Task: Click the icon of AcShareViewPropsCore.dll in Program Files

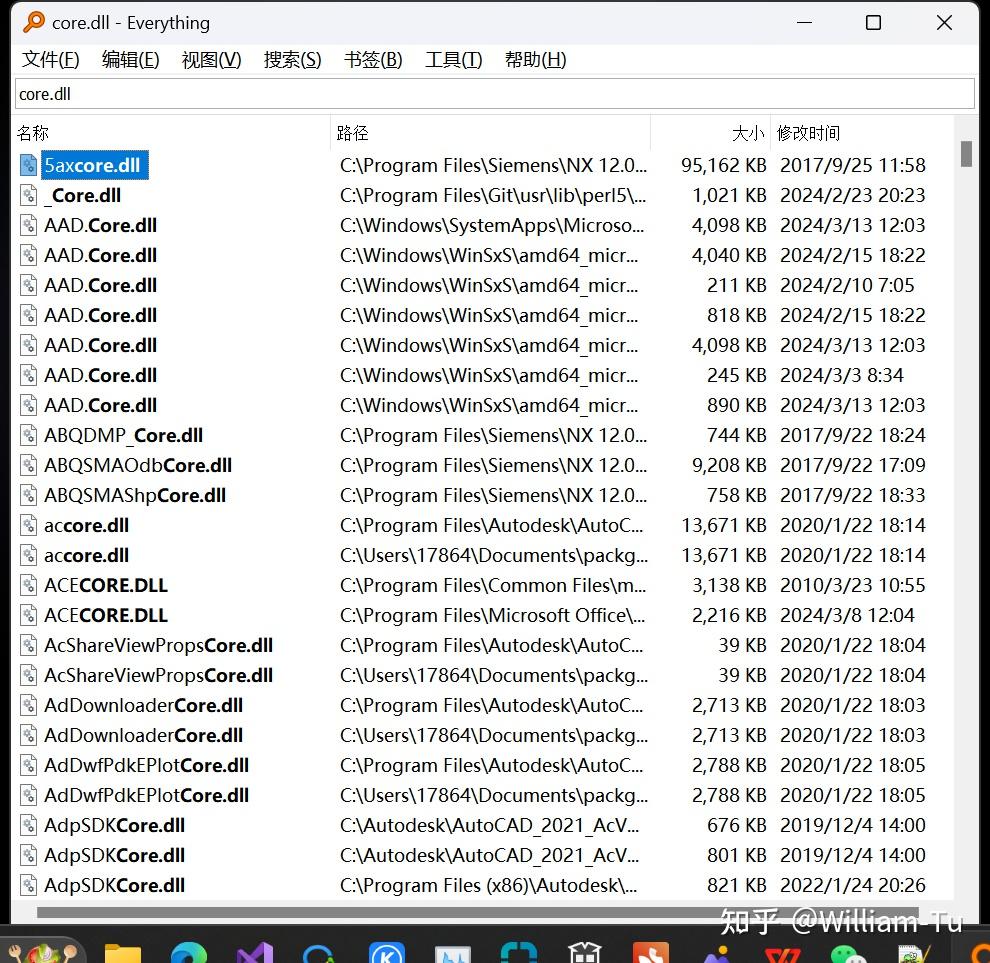Action: tap(28, 645)
